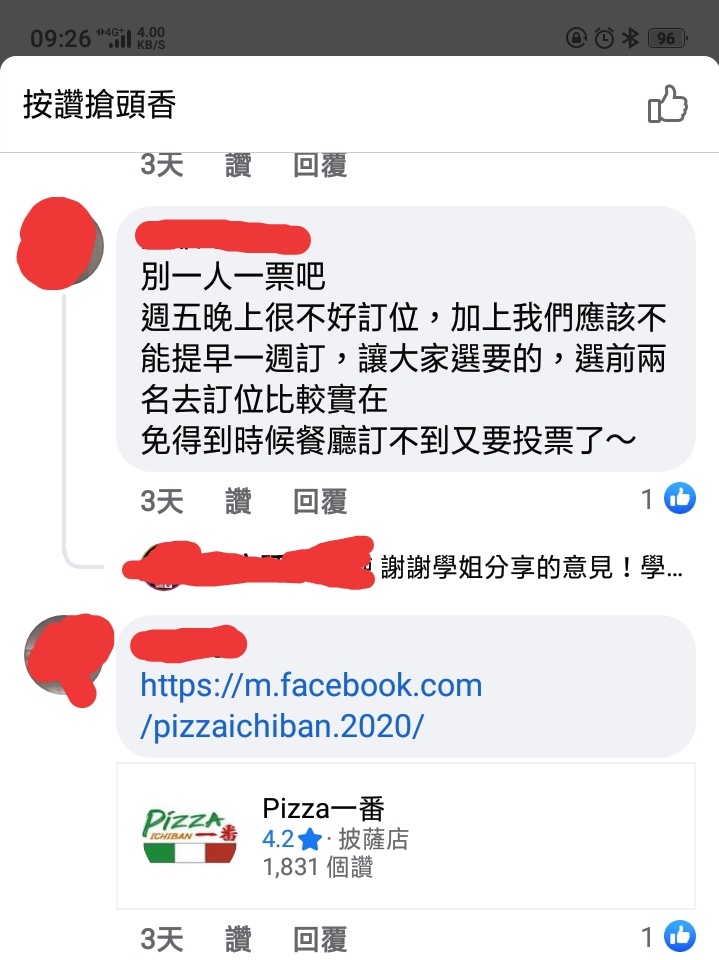Tap the battery indicator showing 96
The width and height of the screenshot is (719, 960).
click(x=668, y=39)
